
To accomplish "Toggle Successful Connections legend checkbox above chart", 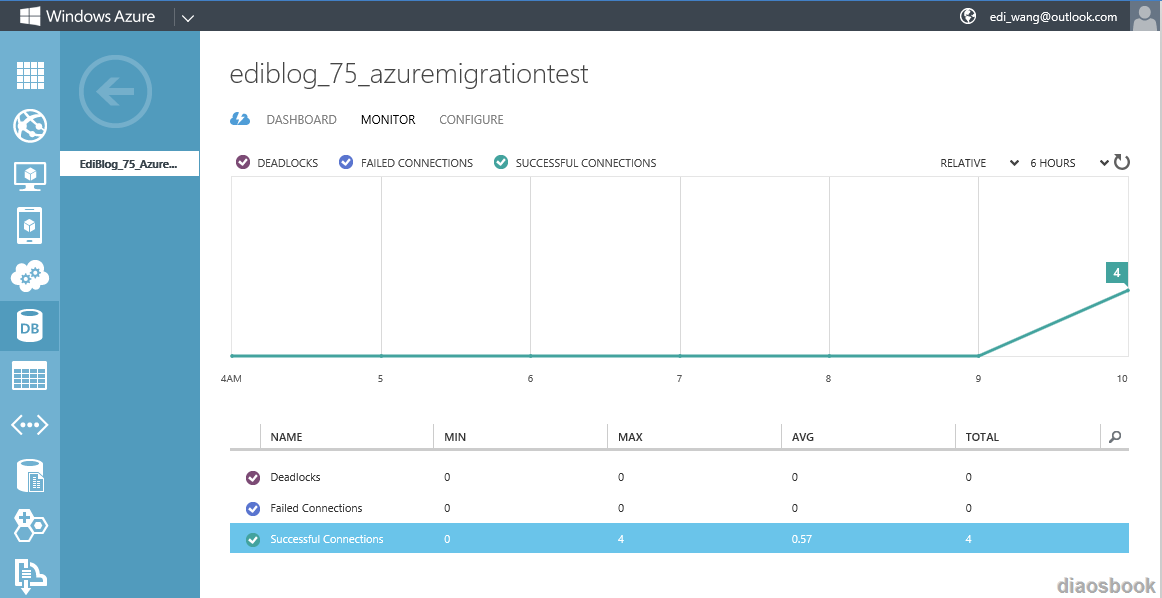I will click(x=500, y=162).
